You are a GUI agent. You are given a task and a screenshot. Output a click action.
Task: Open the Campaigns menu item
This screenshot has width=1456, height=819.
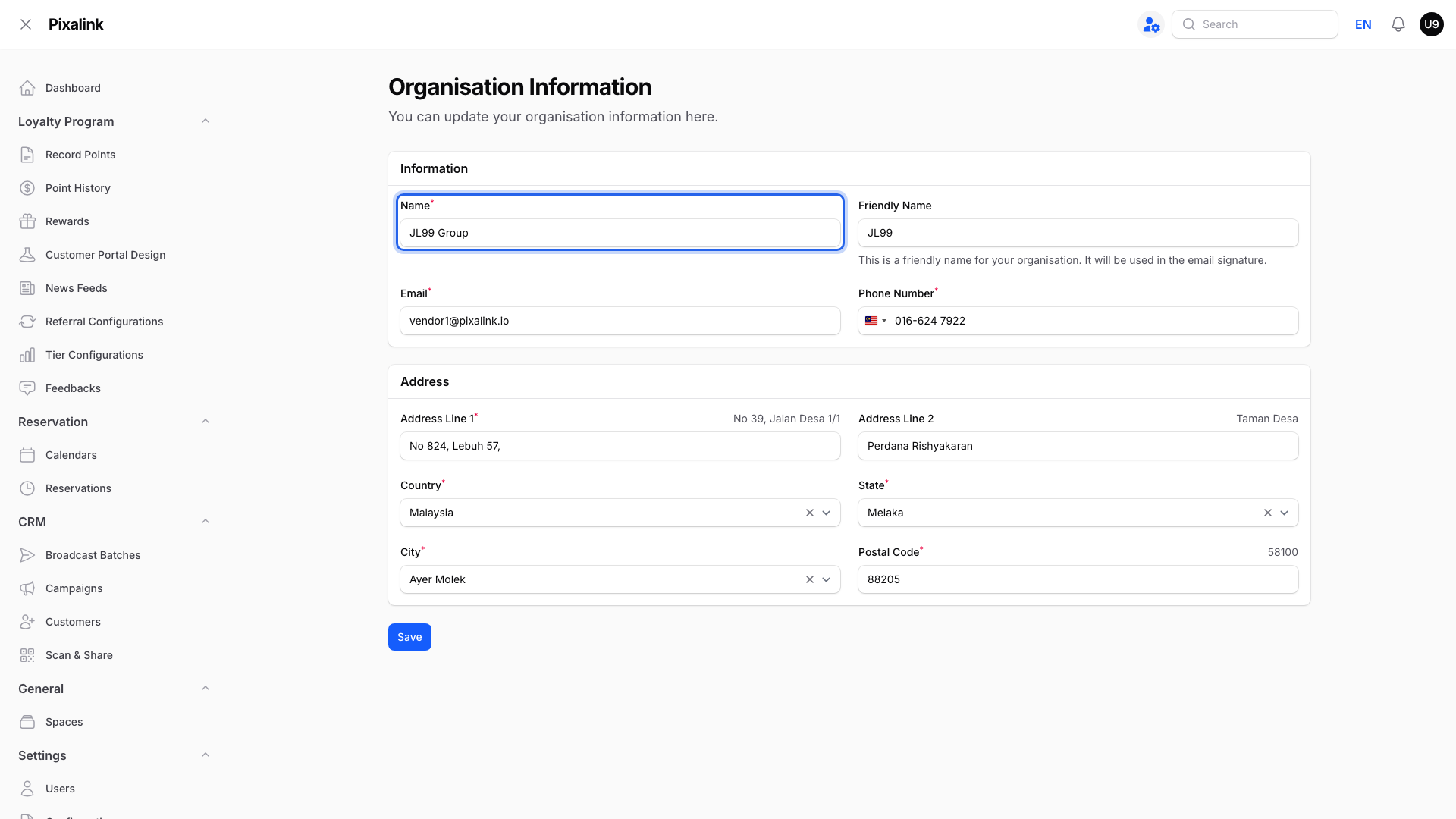74,588
